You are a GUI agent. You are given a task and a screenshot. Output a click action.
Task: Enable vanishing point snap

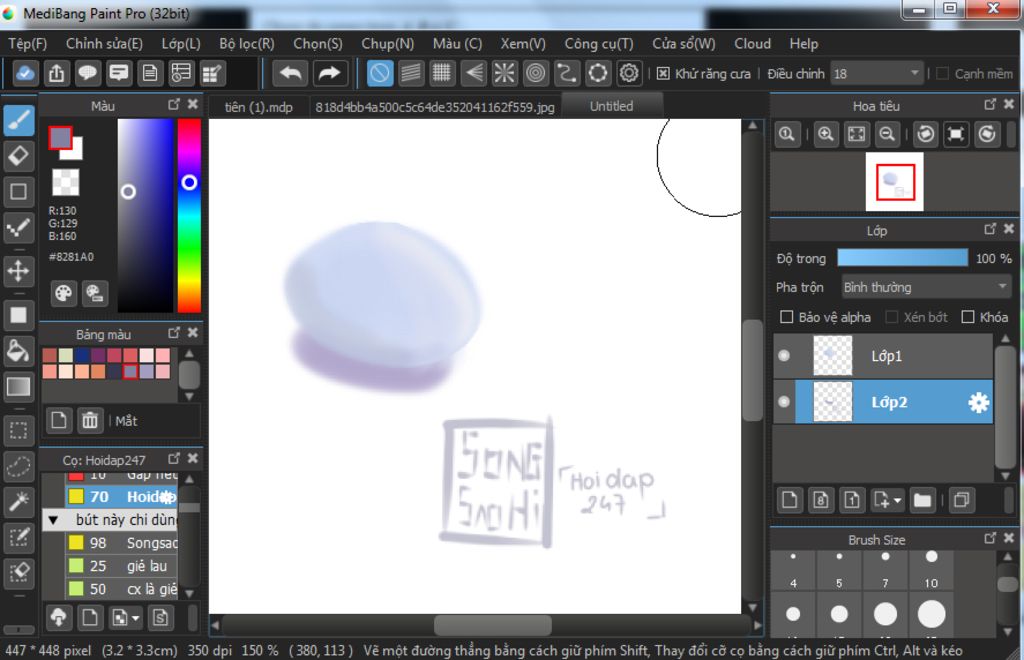473,73
